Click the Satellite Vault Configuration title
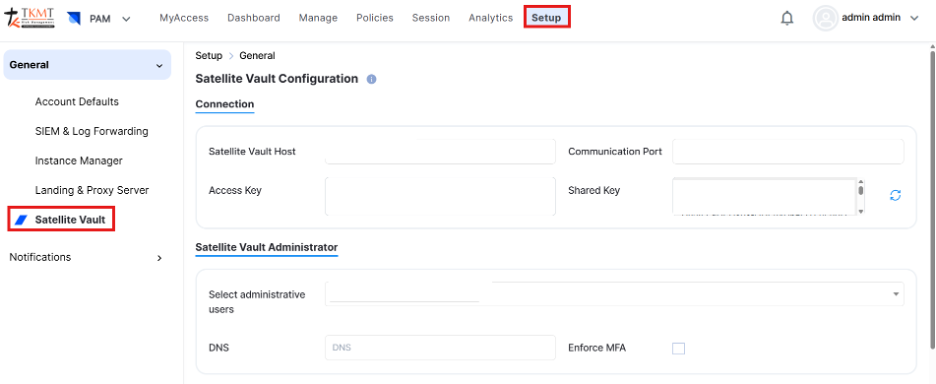Image resolution: width=936 pixels, height=384 pixels. 277,79
